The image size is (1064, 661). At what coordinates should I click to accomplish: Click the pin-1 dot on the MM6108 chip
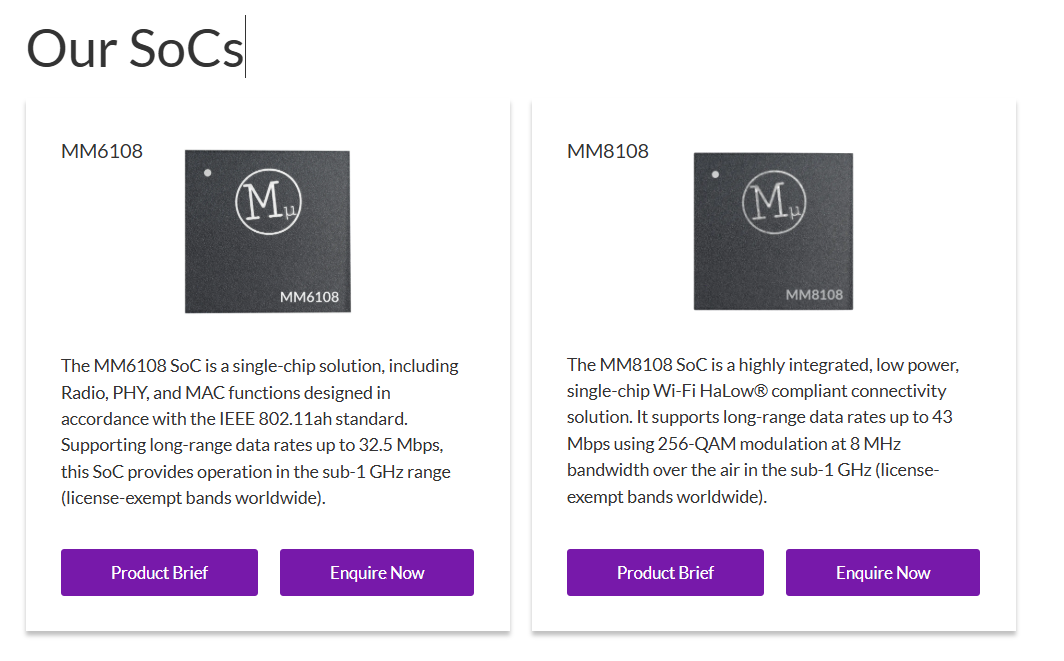tap(208, 173)
